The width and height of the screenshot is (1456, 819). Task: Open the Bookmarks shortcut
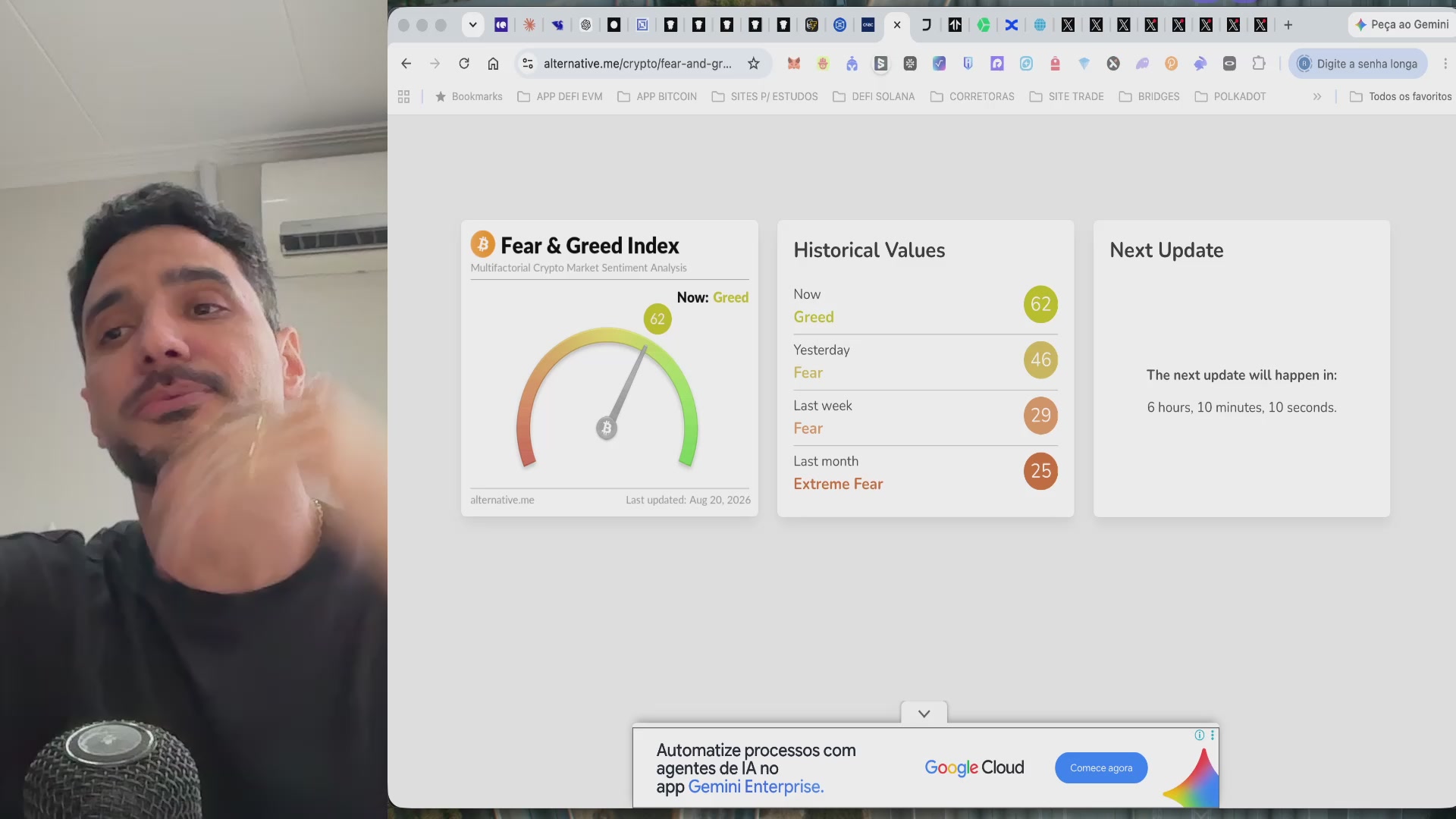[469, 96]
